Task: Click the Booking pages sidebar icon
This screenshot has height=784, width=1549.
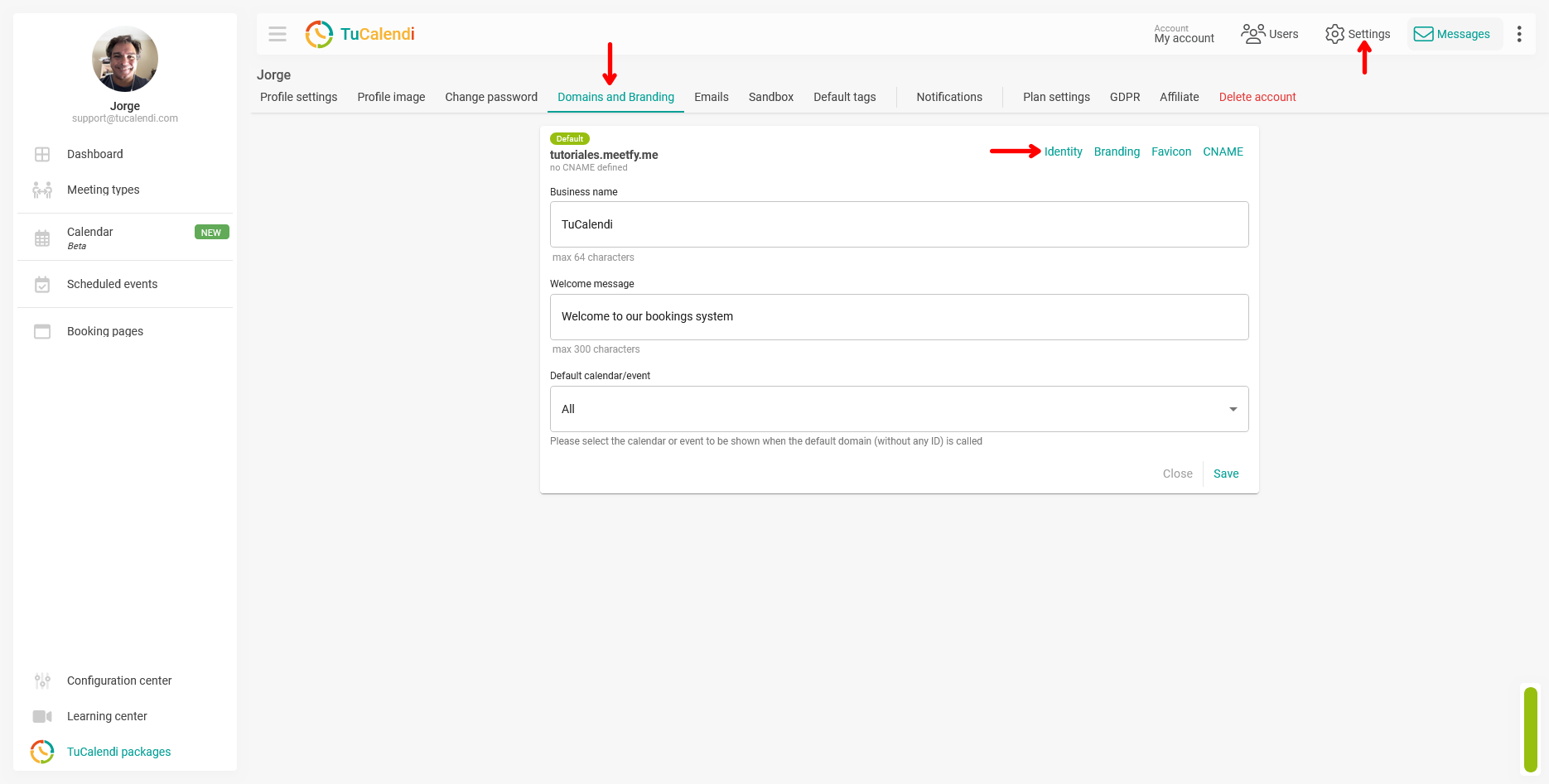Action: click(x=42, y=331)
